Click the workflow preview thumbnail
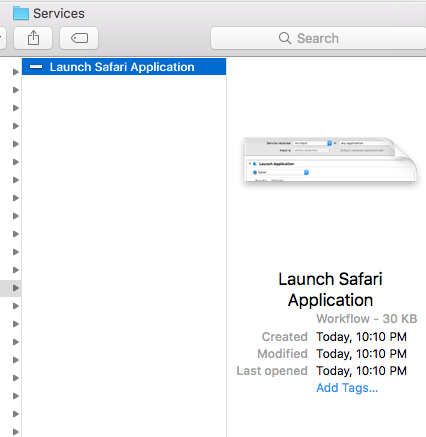The width and height of the screenshot is (426, 437). coord(330,159)
